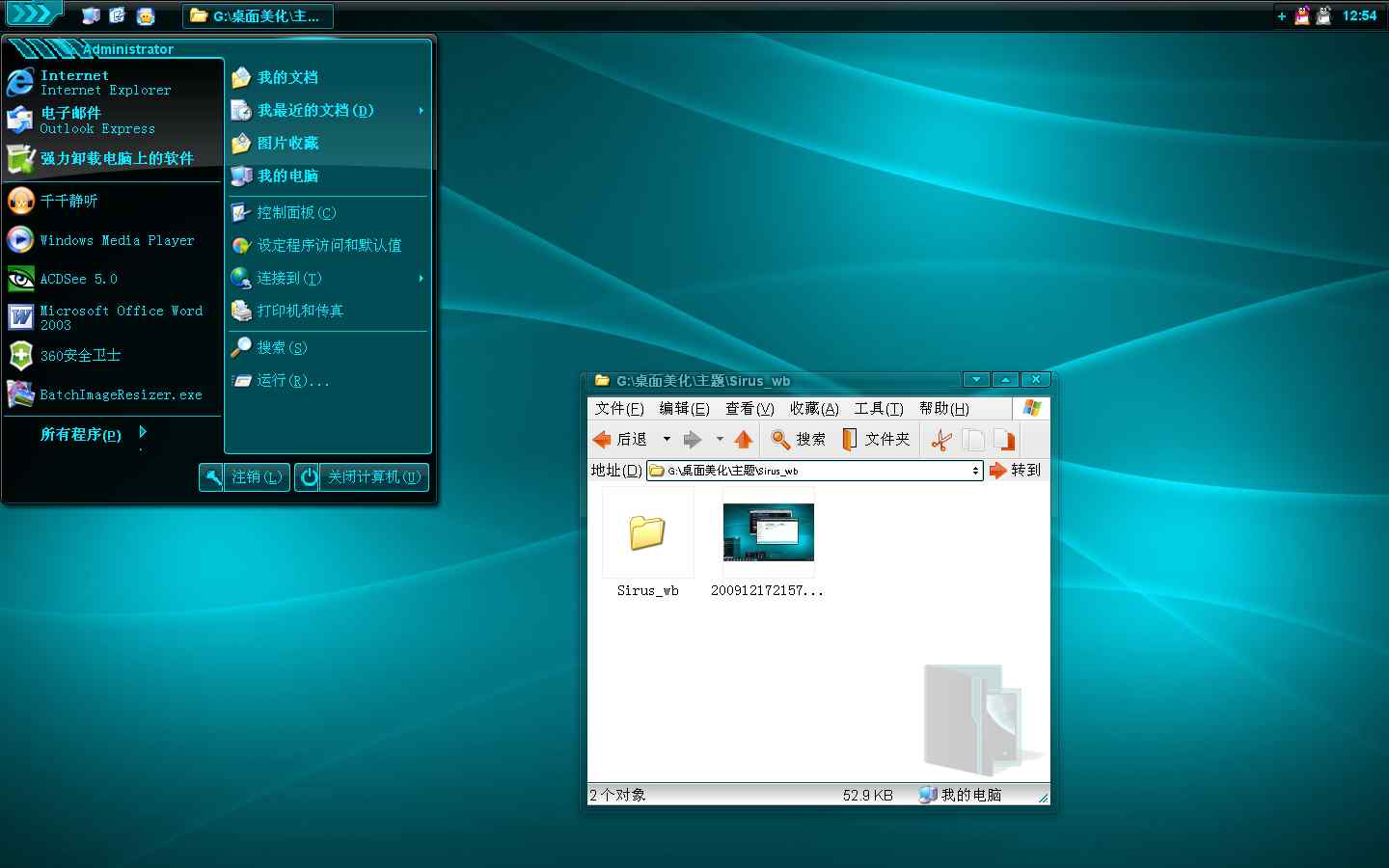Expand 所有程序 programs list
This screenshot has width=1389, height=868.
94,434
